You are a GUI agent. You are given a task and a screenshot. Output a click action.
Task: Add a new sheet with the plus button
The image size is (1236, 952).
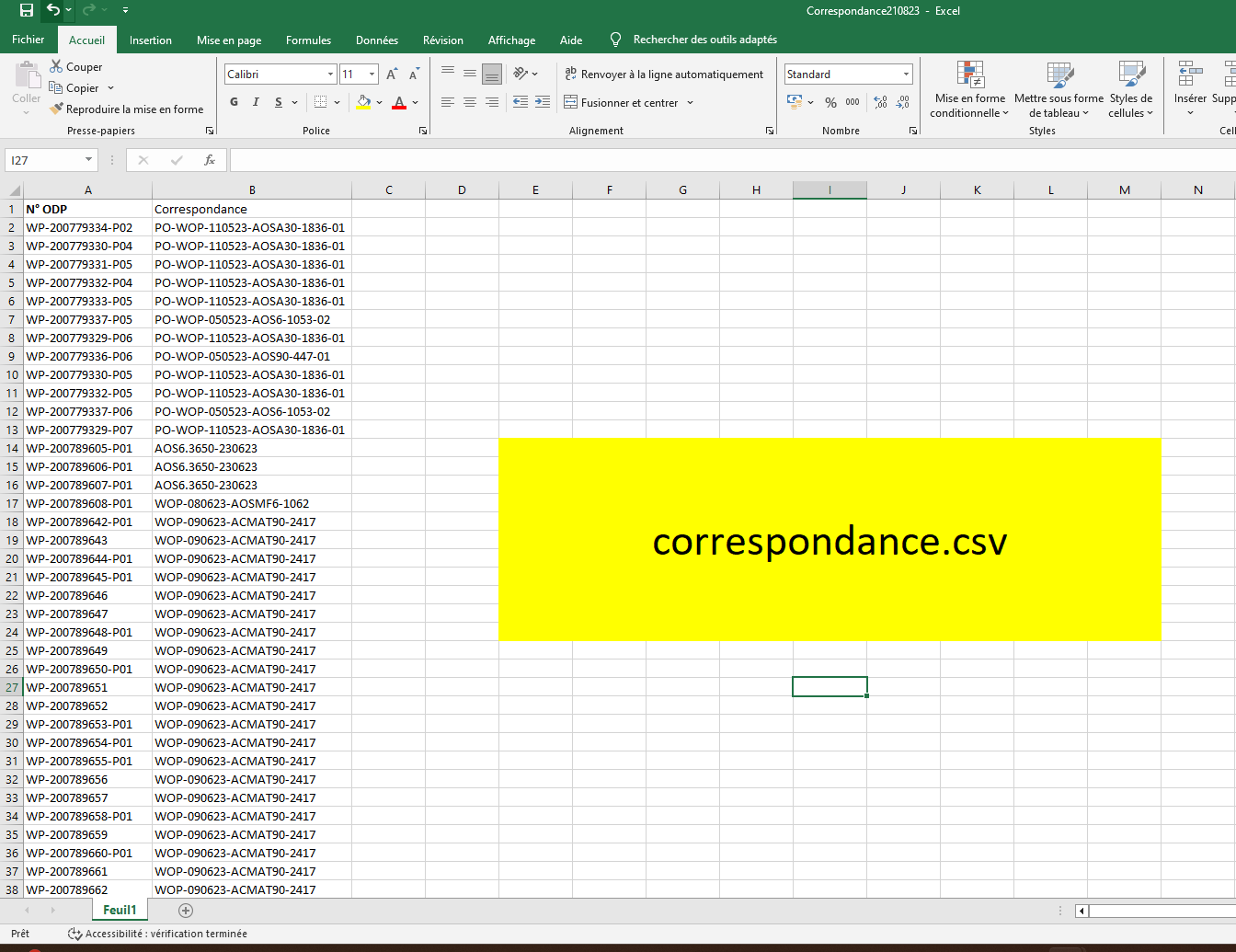coord(186,911)
